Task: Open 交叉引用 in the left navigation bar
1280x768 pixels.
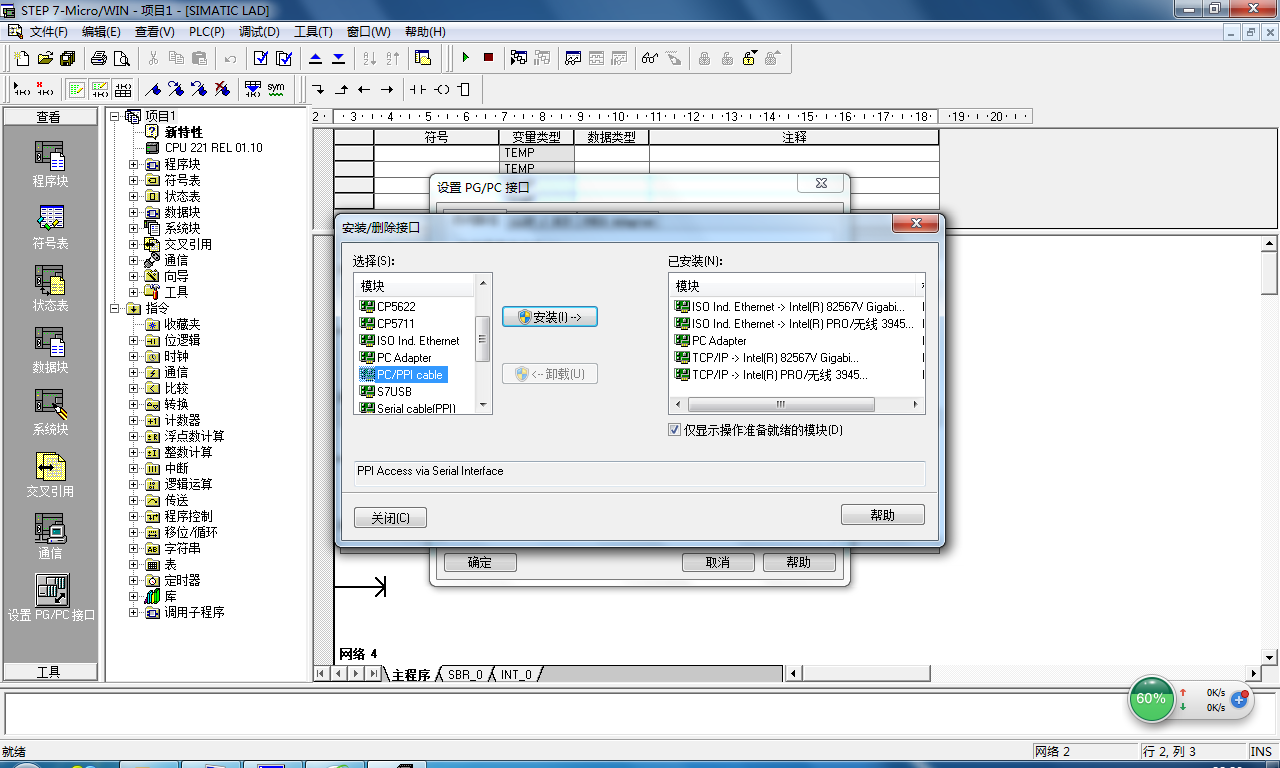Action: (49, 474)
